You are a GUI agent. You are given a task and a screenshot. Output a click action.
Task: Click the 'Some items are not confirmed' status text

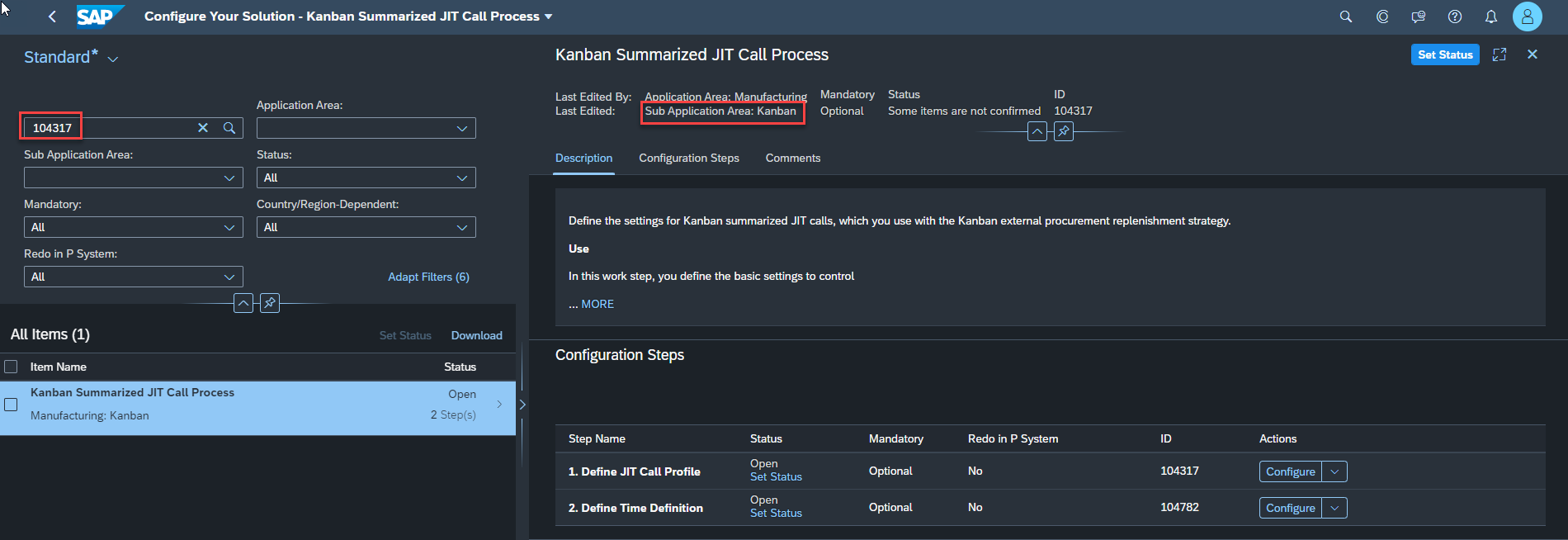964,111
